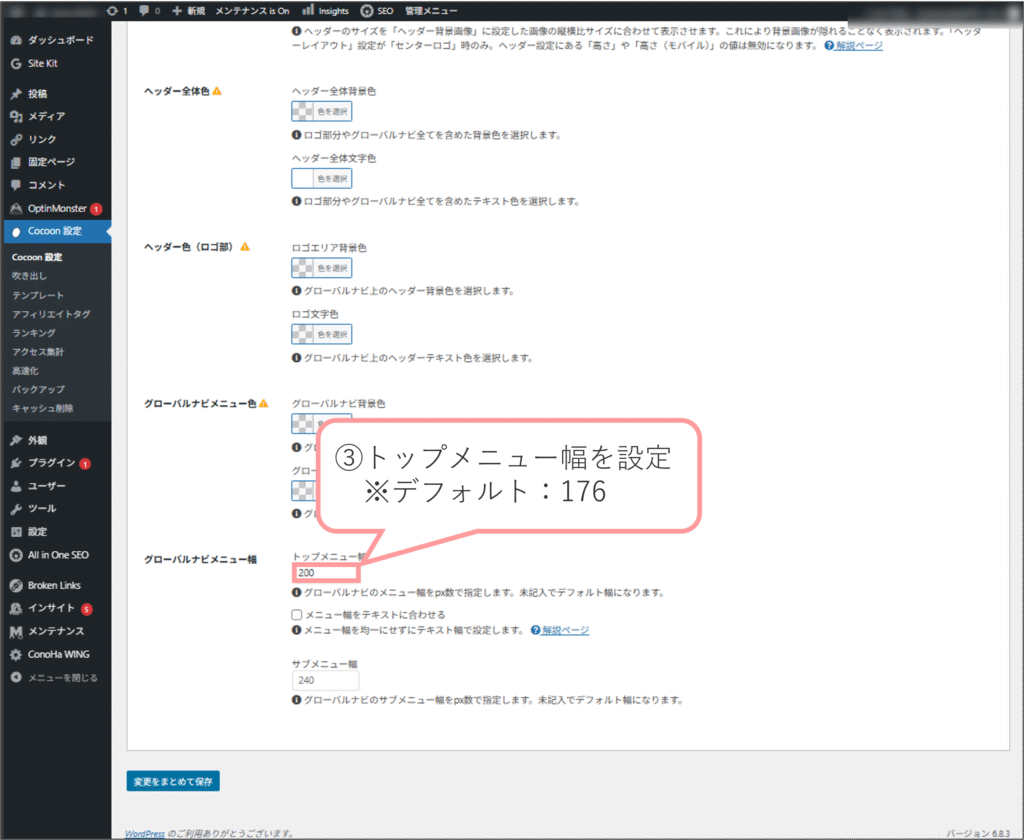
Task: Open the キャッシュ削除 submenu item
Action: [42, 408]
